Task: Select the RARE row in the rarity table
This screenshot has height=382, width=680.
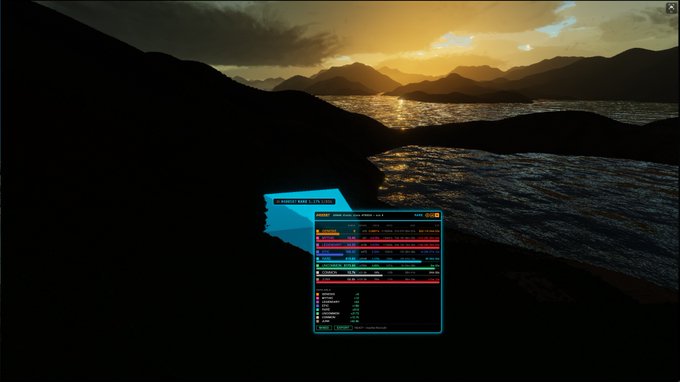Action: [x=378, y=260]
